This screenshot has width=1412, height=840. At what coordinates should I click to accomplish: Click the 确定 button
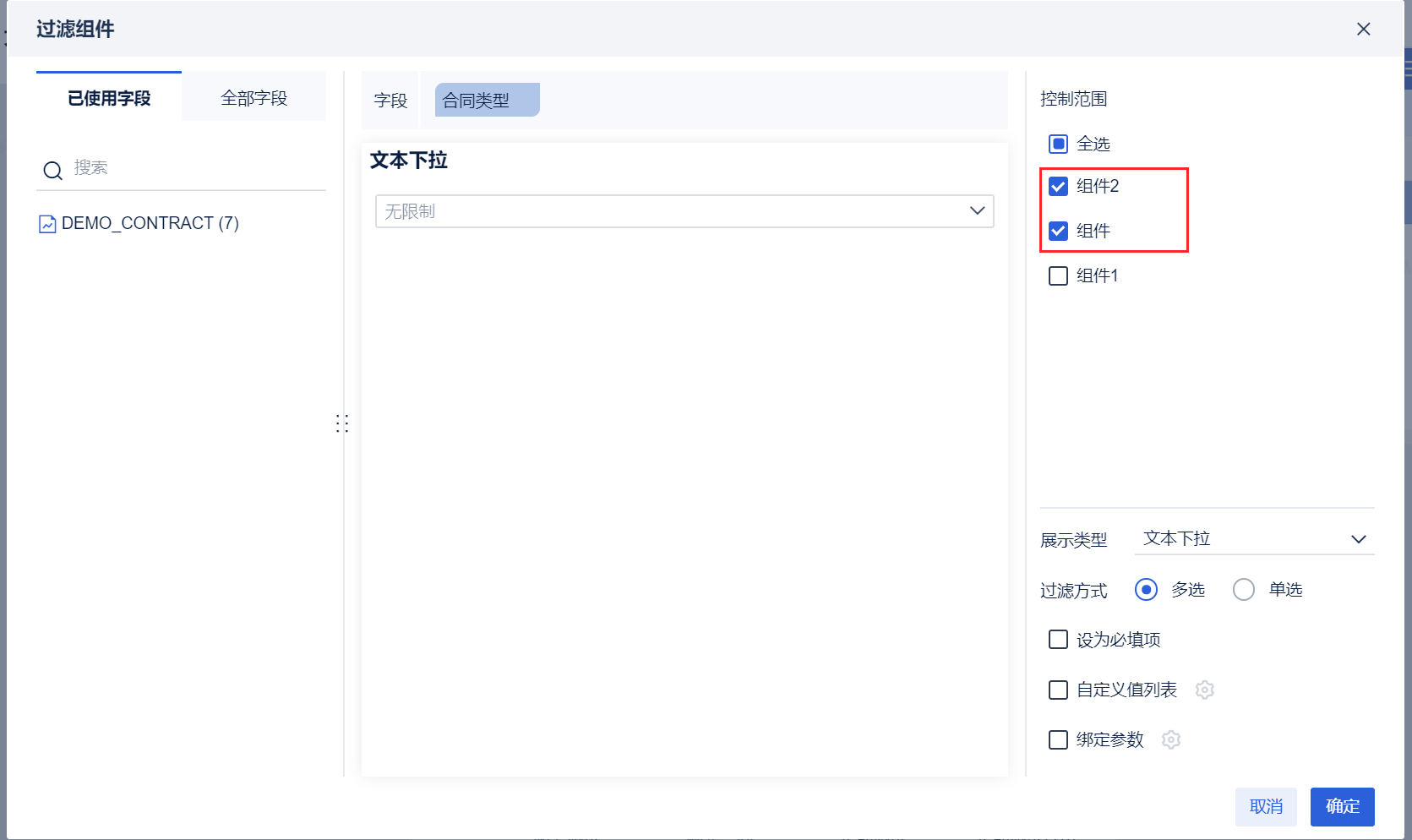[1342, 806]
